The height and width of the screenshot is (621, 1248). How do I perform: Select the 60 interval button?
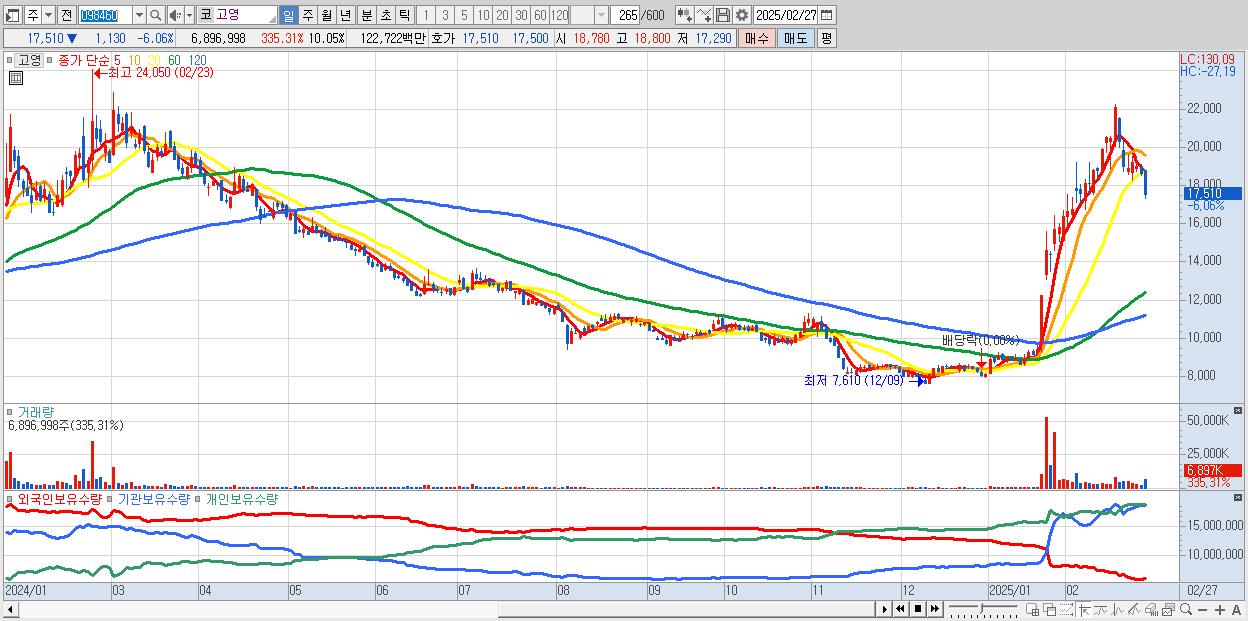[540, 15]
